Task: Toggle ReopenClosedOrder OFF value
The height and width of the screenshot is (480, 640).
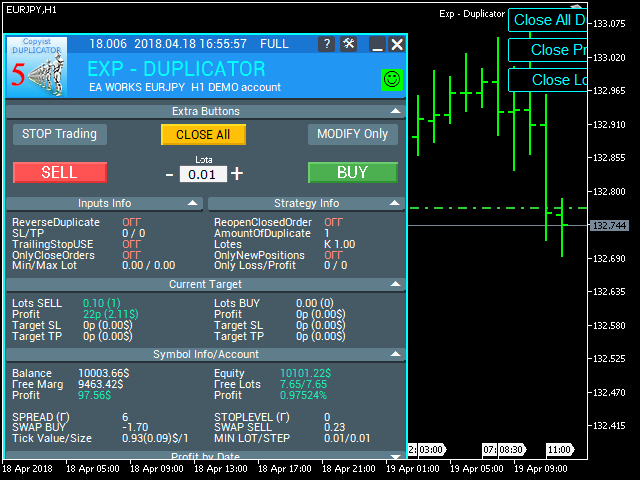Action: [333, 222]
